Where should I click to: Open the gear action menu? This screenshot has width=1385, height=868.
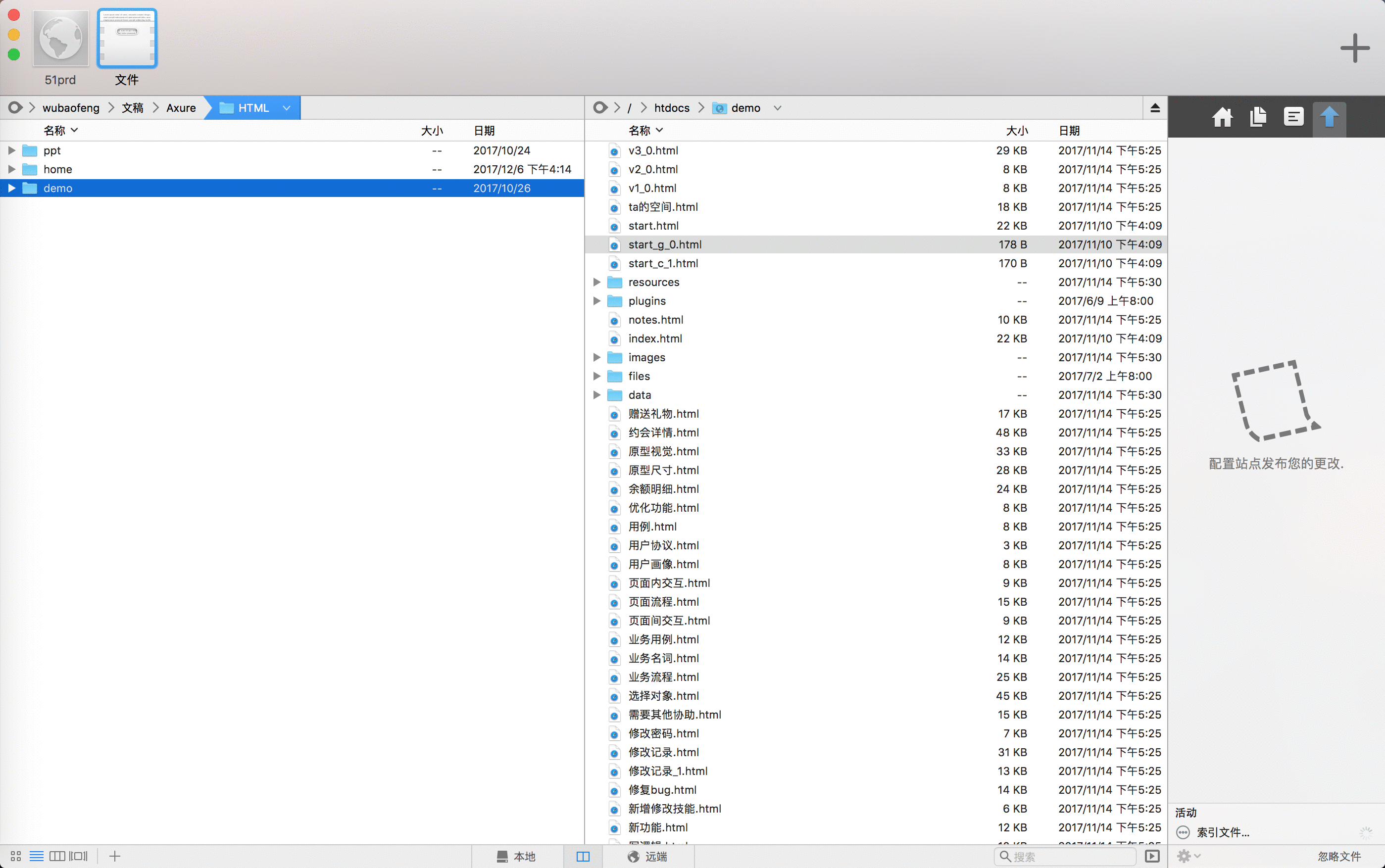click(x=1188, y=856)
